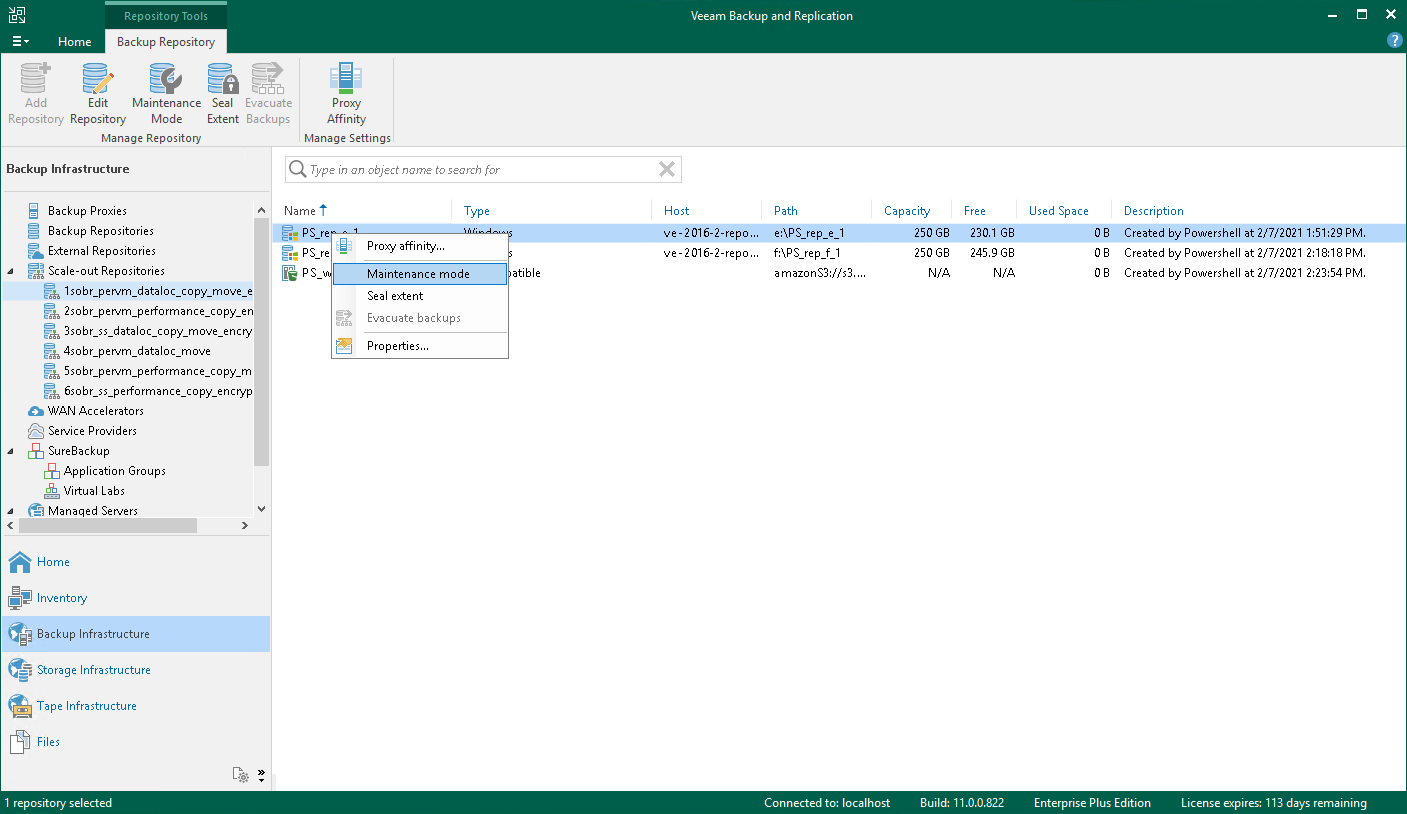
Task: Choose Properties... from the context menu
Action: [x=420, y=346]
